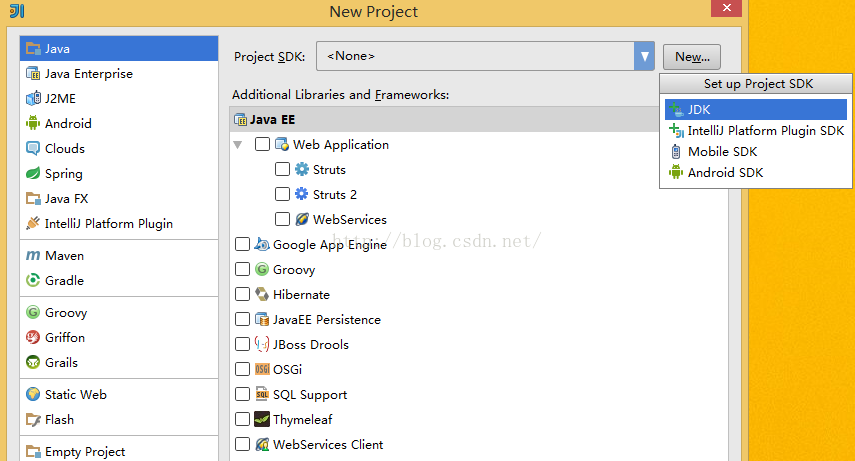
Task: Click the OSGi framework icon
Action: [262, 369]
